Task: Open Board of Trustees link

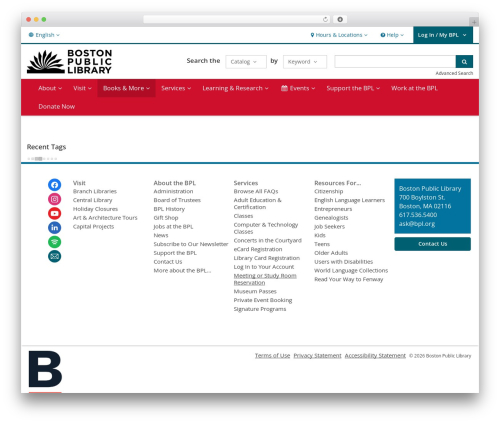Action: click(177, 200)
